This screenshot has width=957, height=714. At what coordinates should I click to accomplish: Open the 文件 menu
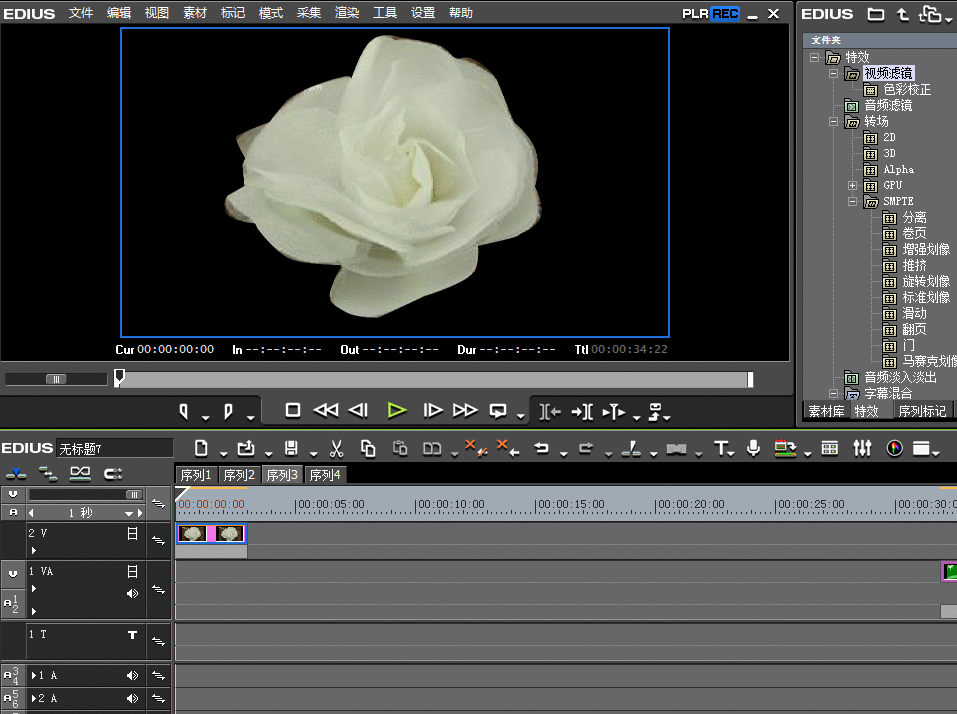81,13
